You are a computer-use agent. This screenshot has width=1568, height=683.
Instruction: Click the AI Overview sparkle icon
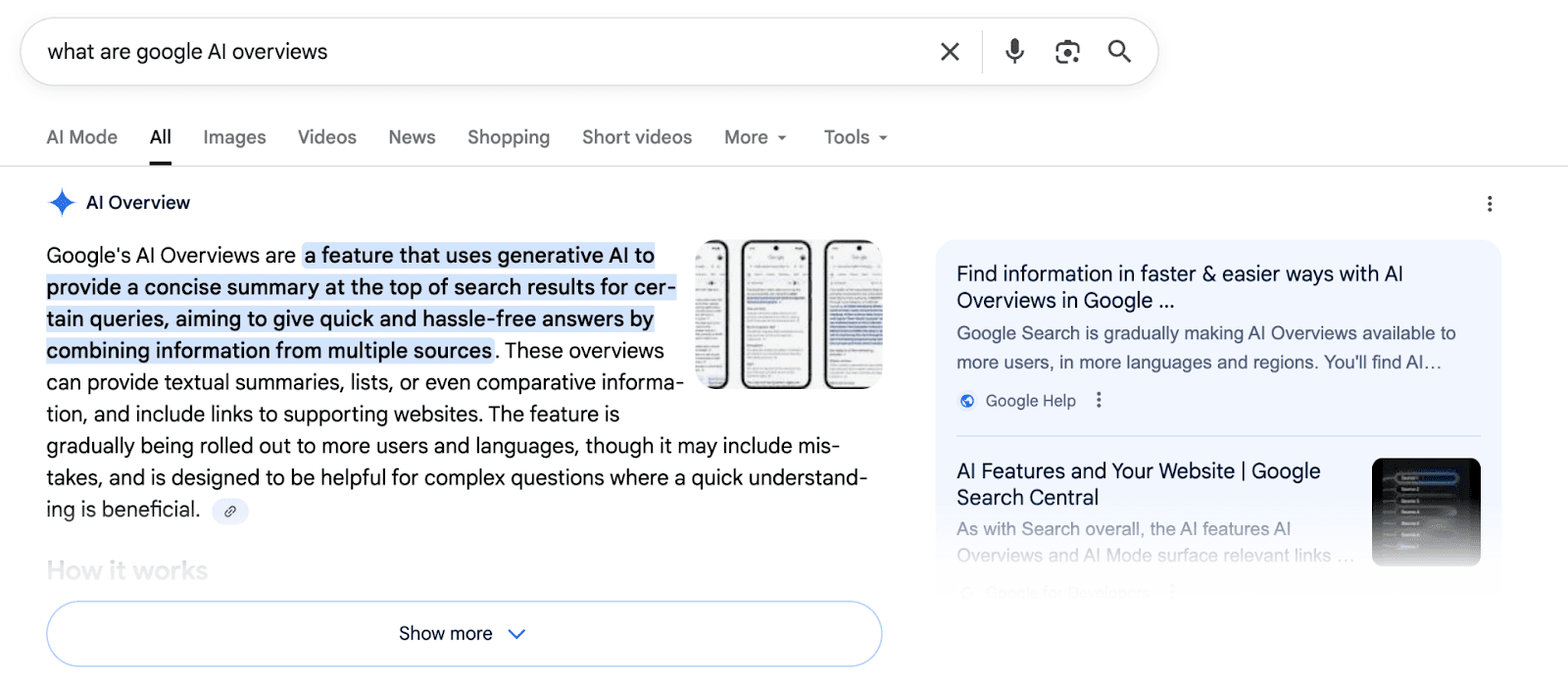pyautogui.click(x=61, y=202)
